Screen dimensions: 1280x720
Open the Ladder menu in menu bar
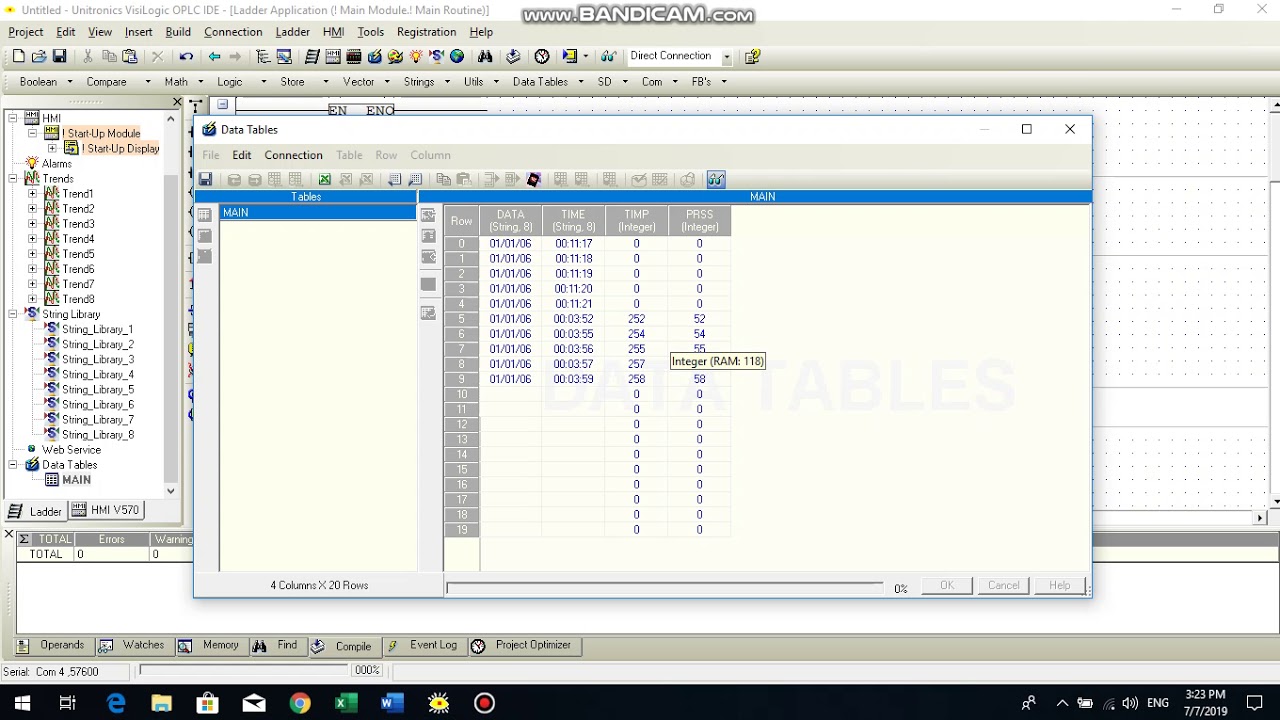(293, 32)
